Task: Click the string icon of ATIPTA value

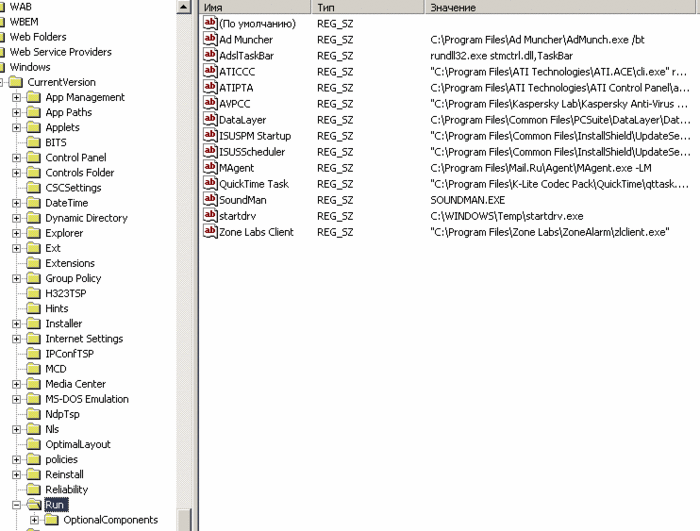Action: point(210,87)
